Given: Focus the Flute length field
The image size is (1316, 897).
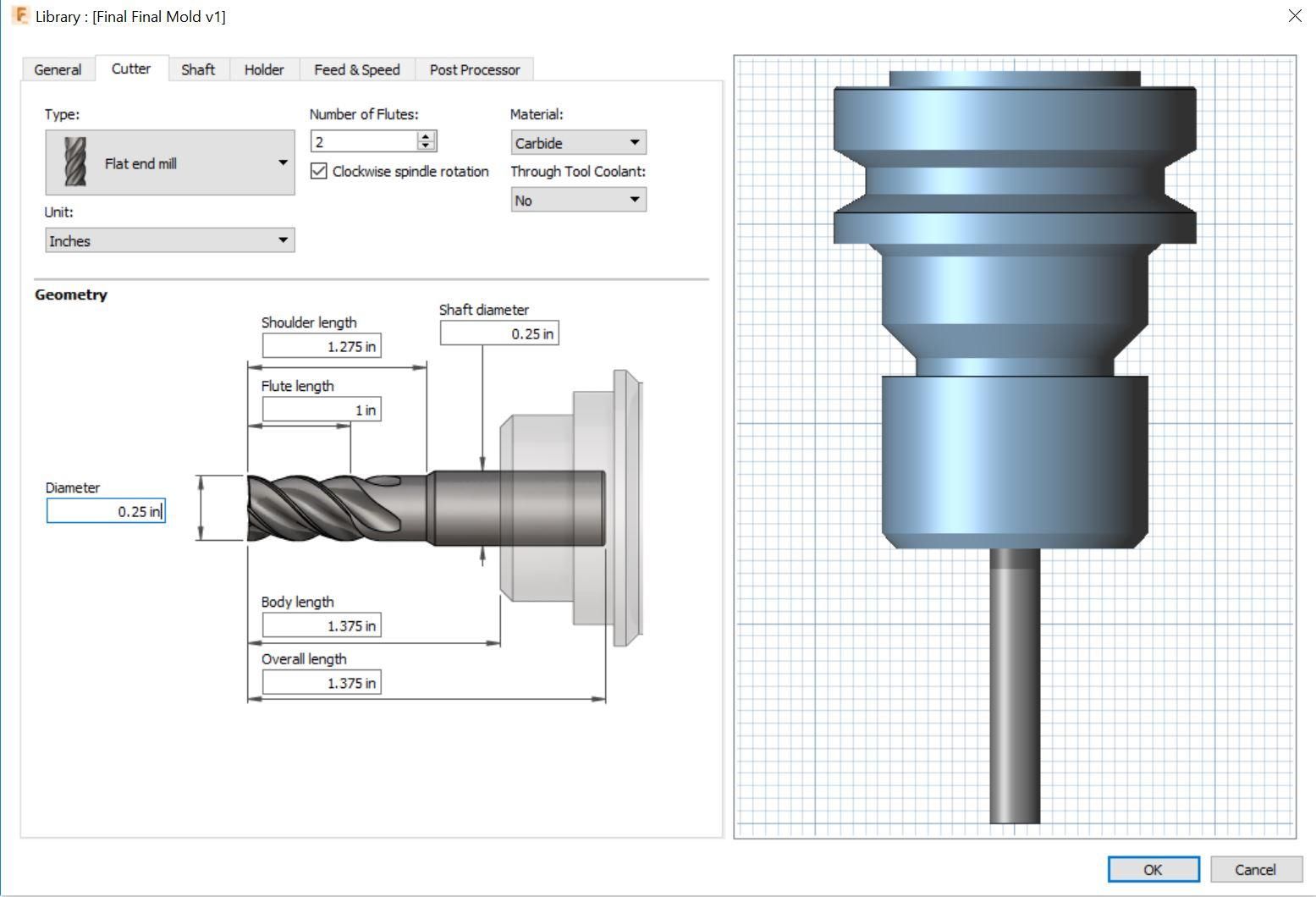Looking at the screenshot, I should click(x=322, y=410).
